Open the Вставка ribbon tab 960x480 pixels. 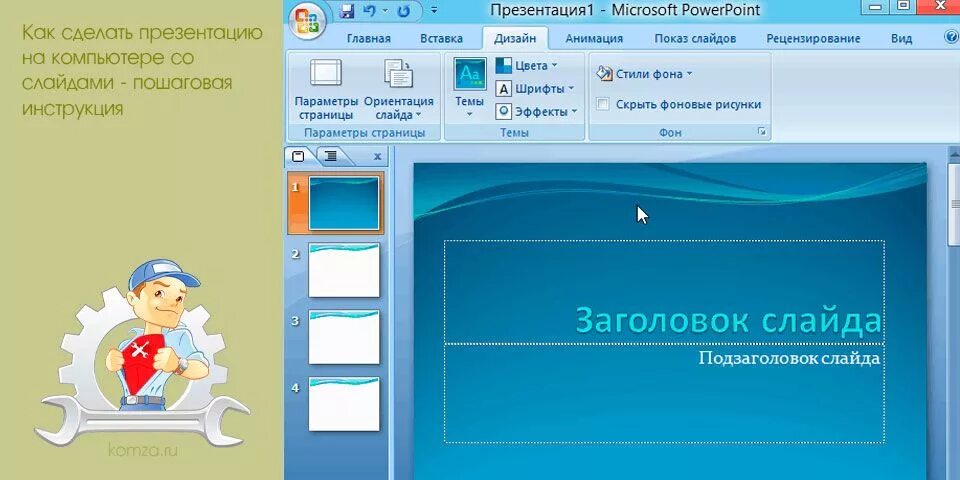coord(441,39)
